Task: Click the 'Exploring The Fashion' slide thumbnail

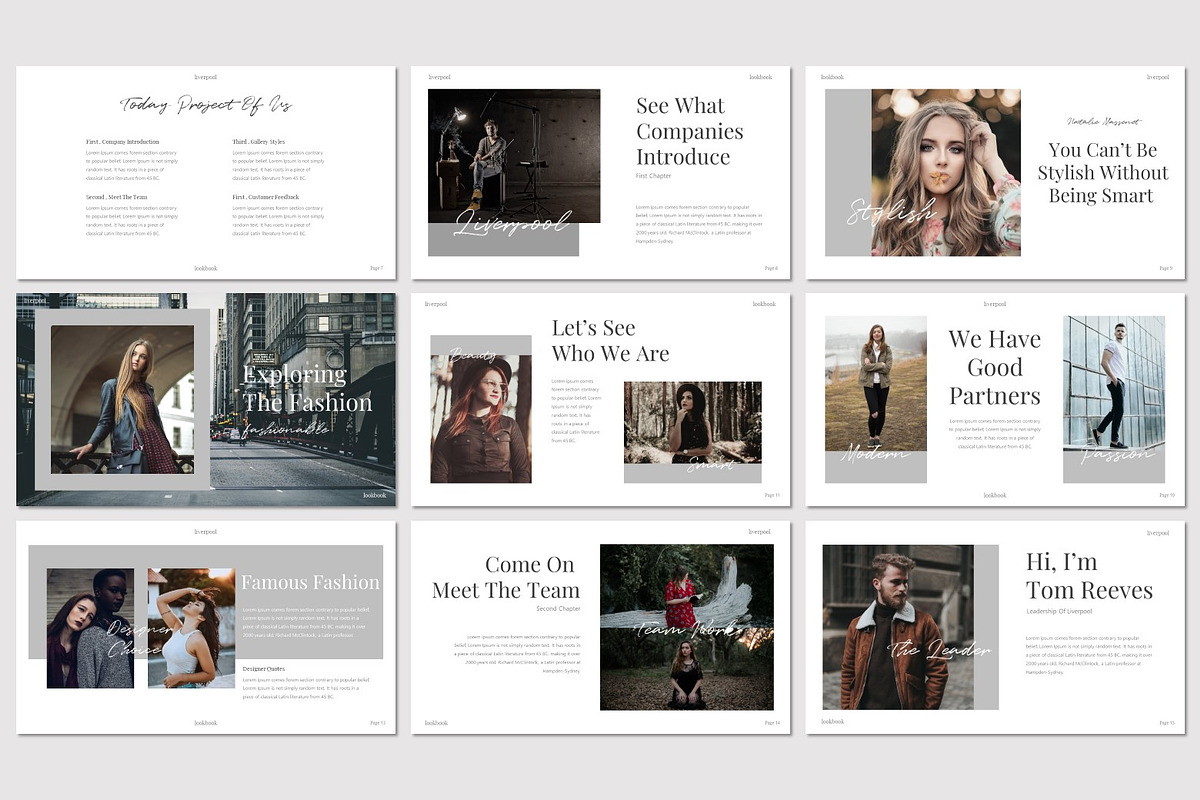Action: tap(205, 398)
